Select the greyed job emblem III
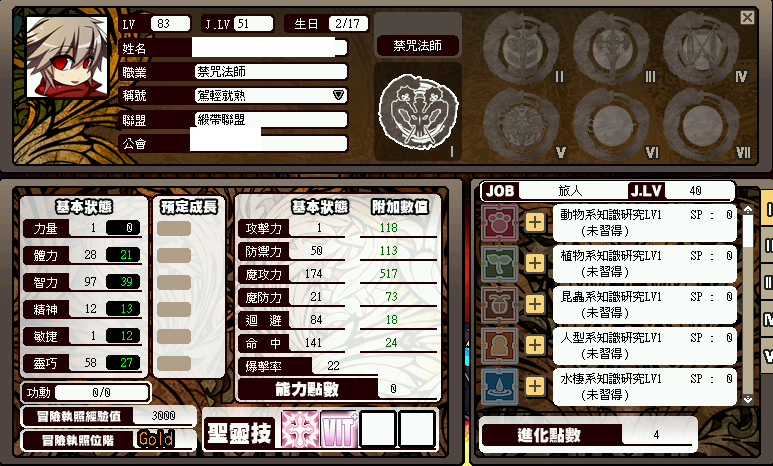Viewport: 773px width, 466px height. (x=611, y=48)
